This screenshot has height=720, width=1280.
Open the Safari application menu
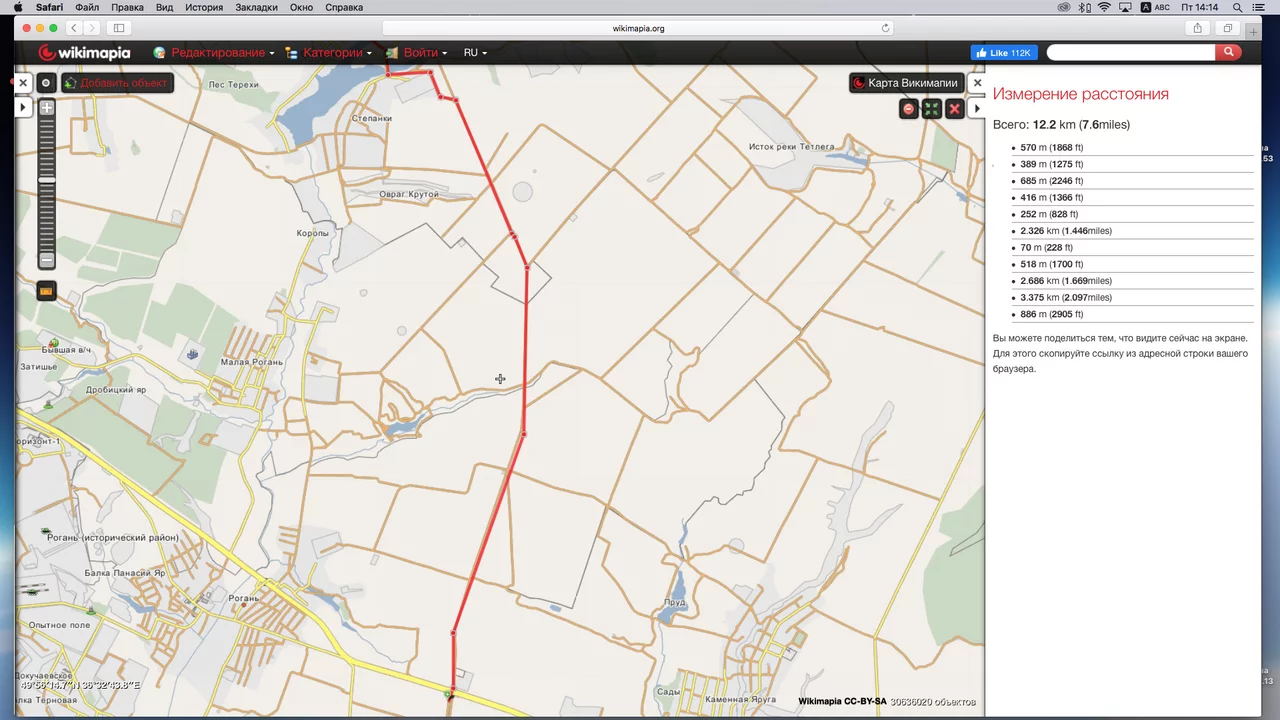[x=49, y=7]
